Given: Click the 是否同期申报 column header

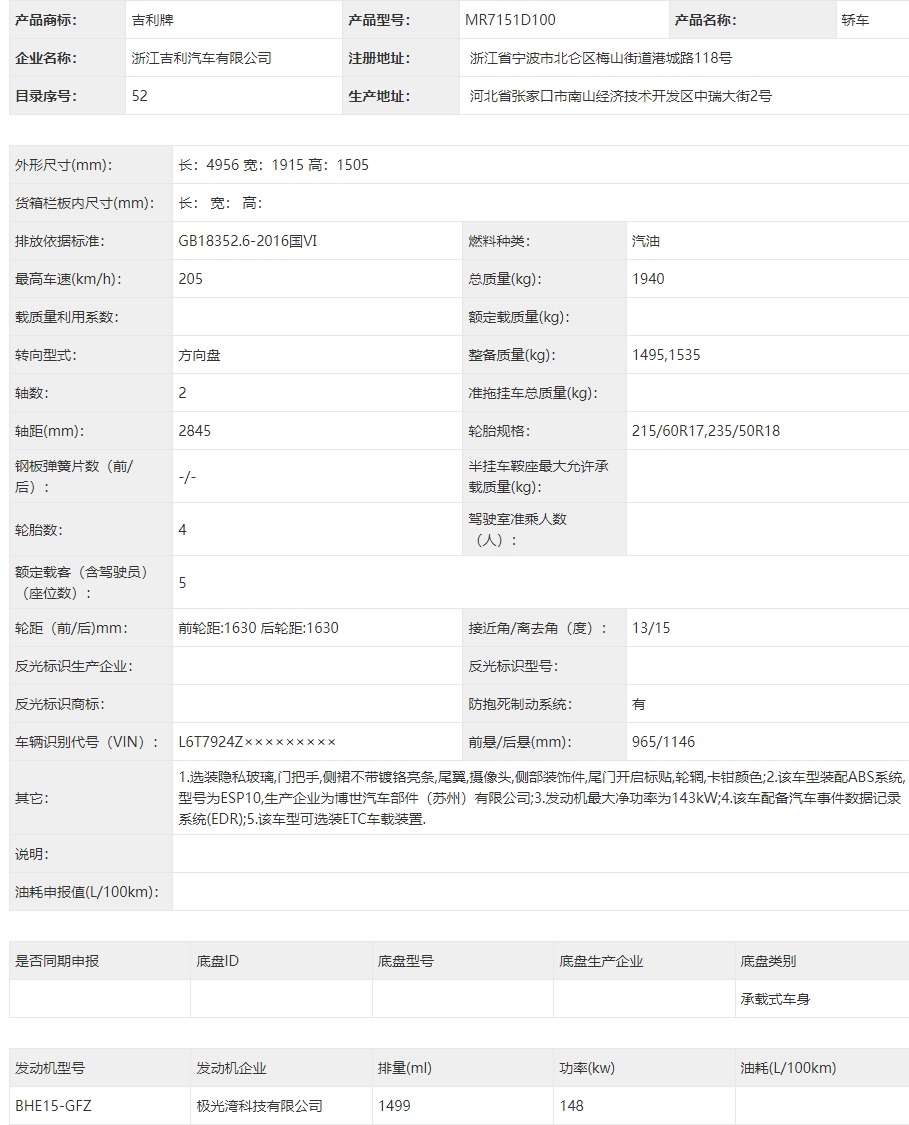Looking at the screenshot, I should [57, 961].
